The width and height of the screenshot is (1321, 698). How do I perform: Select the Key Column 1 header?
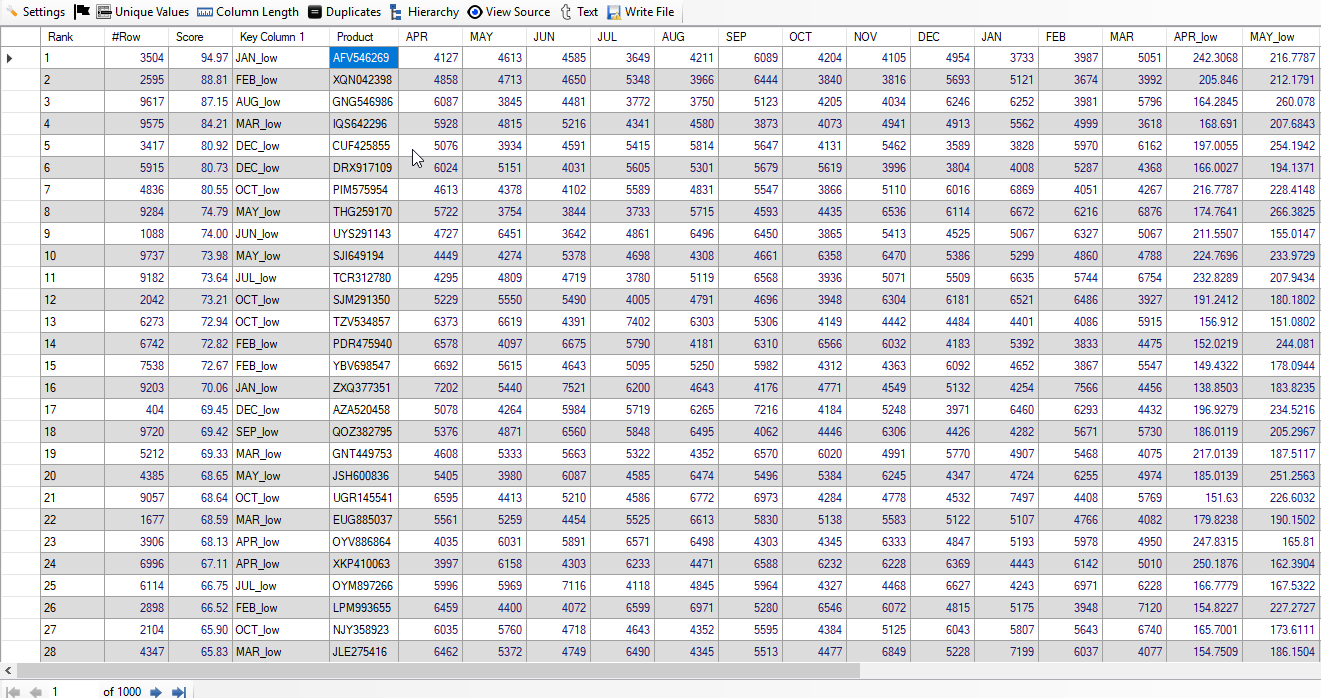pyautogui.click(x=272, y=37)
